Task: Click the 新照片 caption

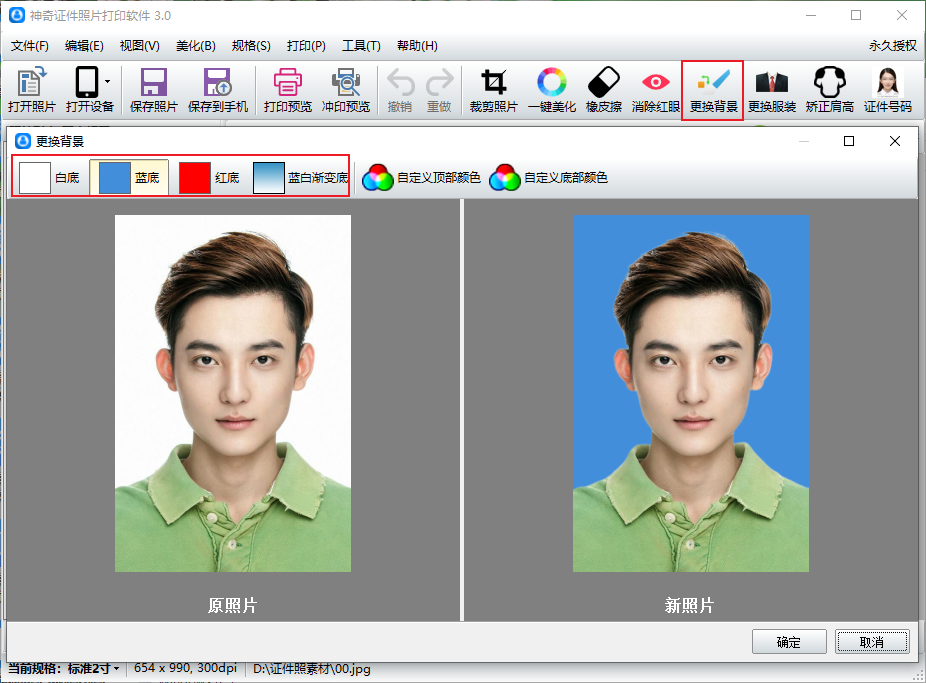Action: [689, 605]
